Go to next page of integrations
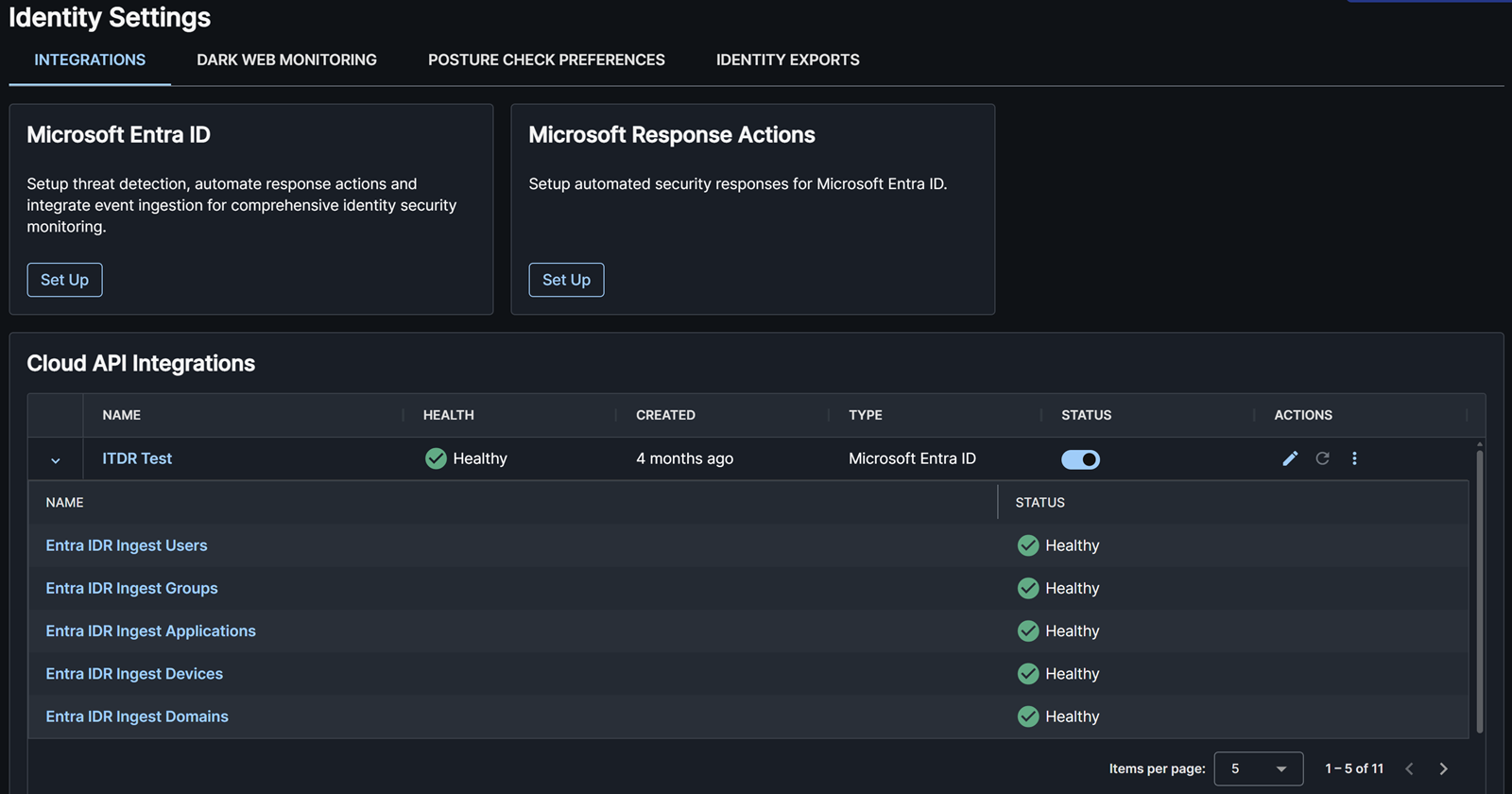1512x794 pixels. click(1443, 768)
